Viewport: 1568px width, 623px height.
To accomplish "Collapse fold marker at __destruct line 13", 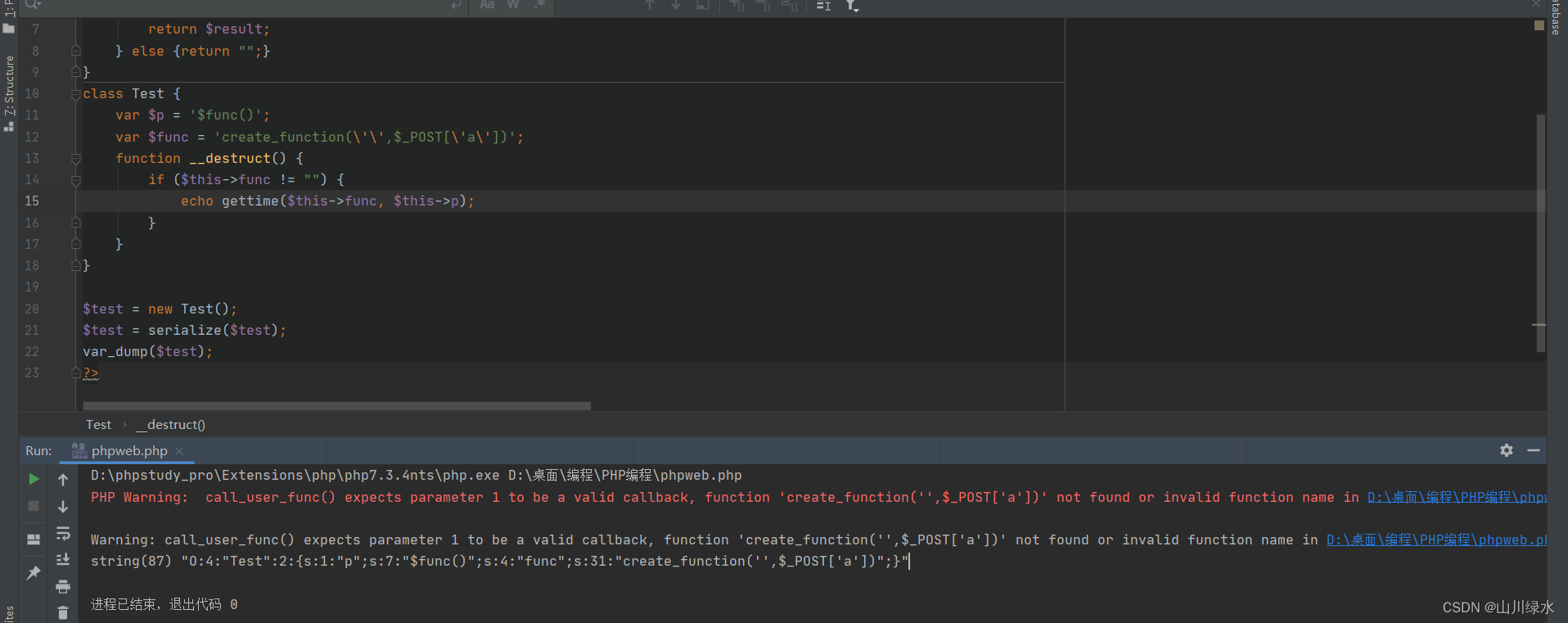I will point(75,159).
